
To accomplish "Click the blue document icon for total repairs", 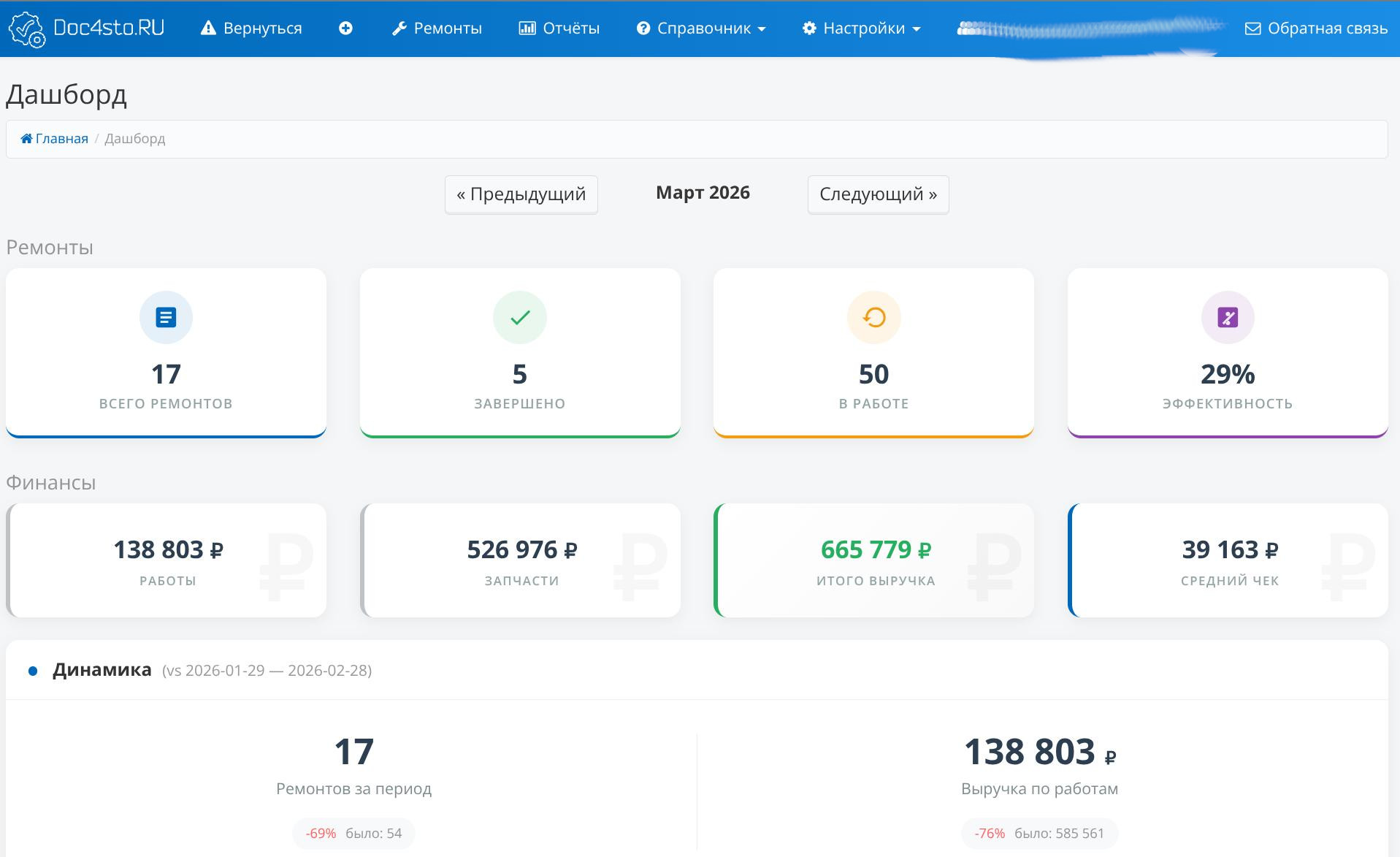I will (x=166, y=318).
